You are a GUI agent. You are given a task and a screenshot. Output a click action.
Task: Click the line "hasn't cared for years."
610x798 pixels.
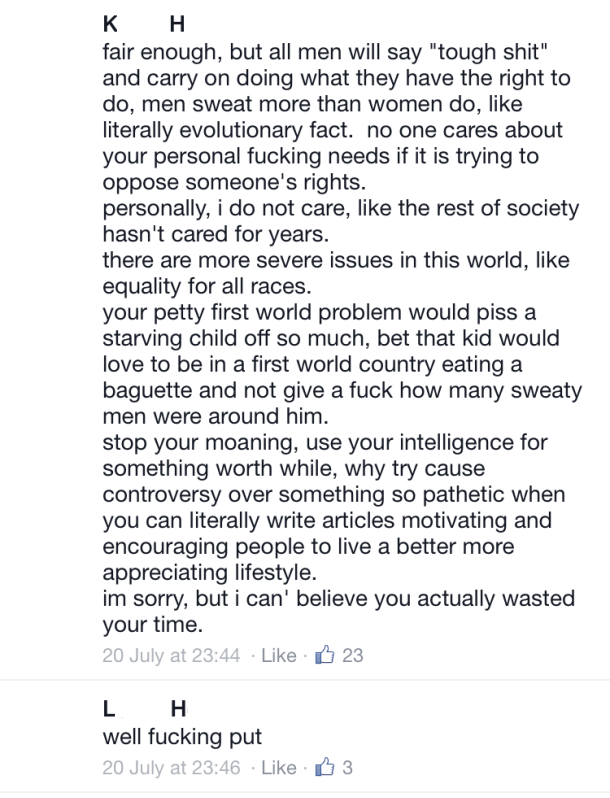216,234
